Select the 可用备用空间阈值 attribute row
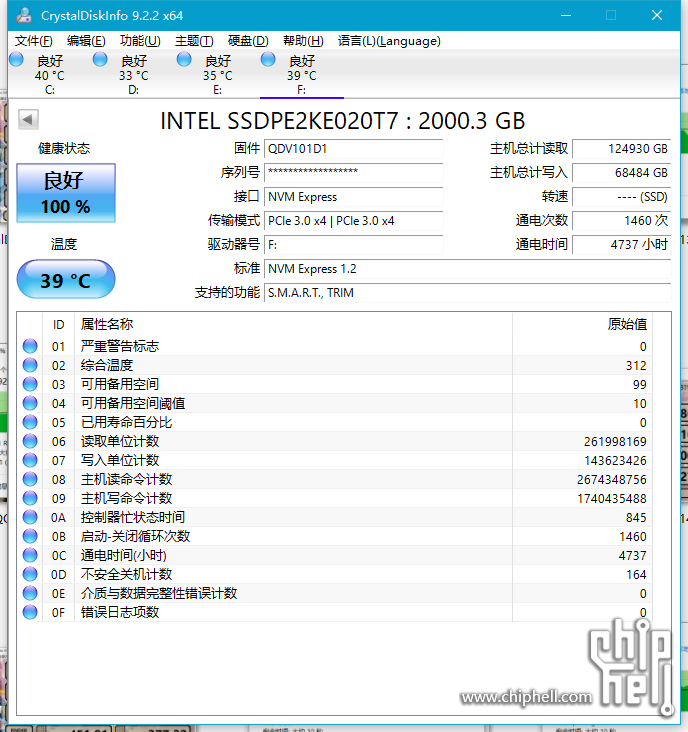The width and height of the screenshot is (688, 732). coord(335,403)
